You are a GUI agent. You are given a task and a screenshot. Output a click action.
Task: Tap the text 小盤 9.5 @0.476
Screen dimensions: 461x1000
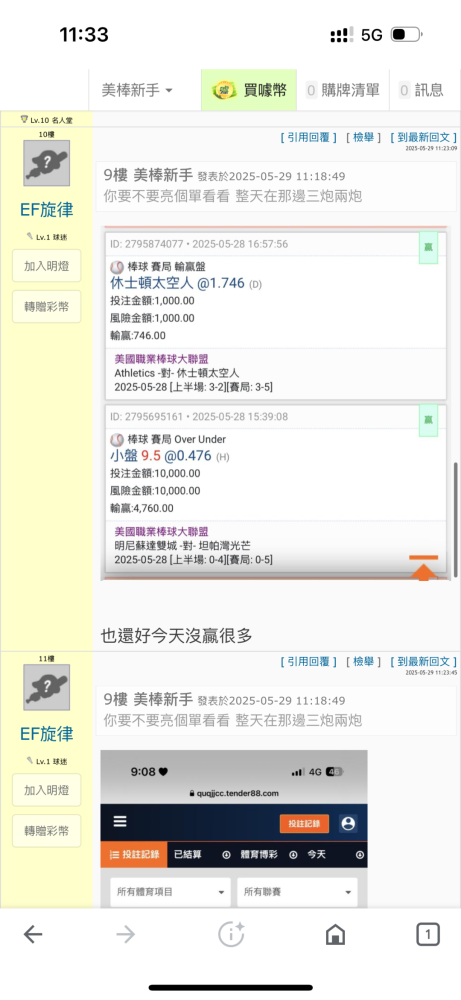161,455
